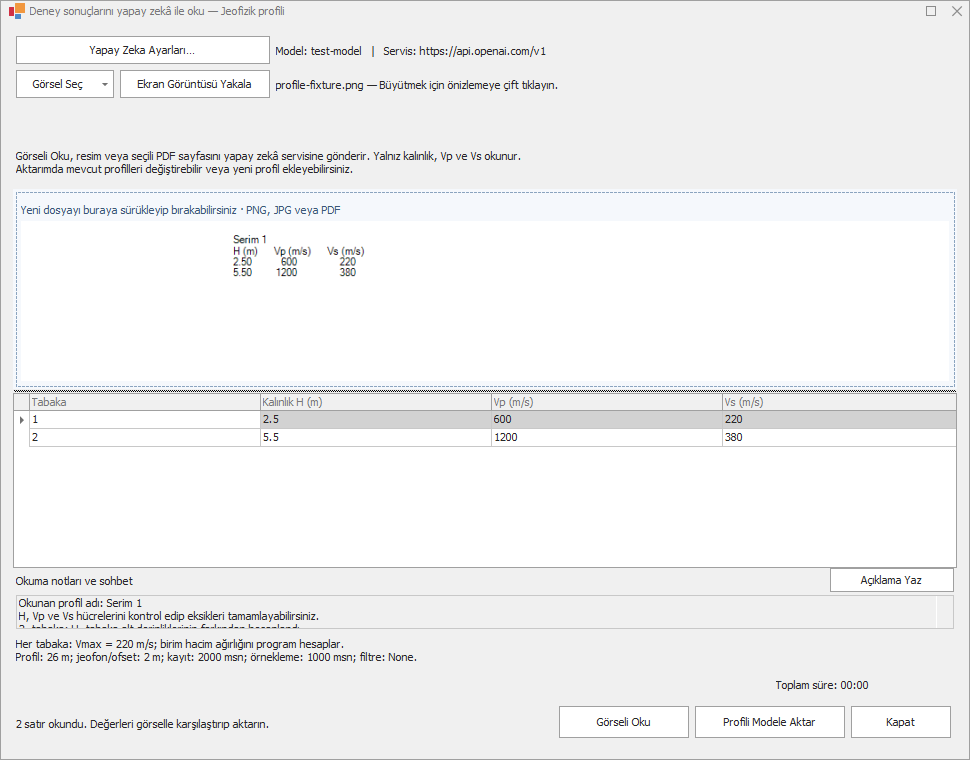Click the Görseli Oku button
The width and height of the screenshot is (970, 760).
point(624,722)
